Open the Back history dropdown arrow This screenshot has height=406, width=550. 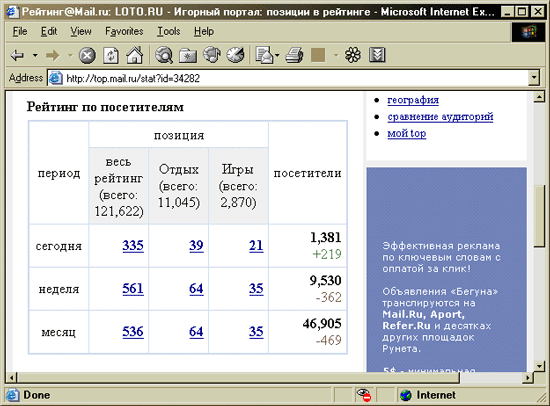(x=35, y=55)
